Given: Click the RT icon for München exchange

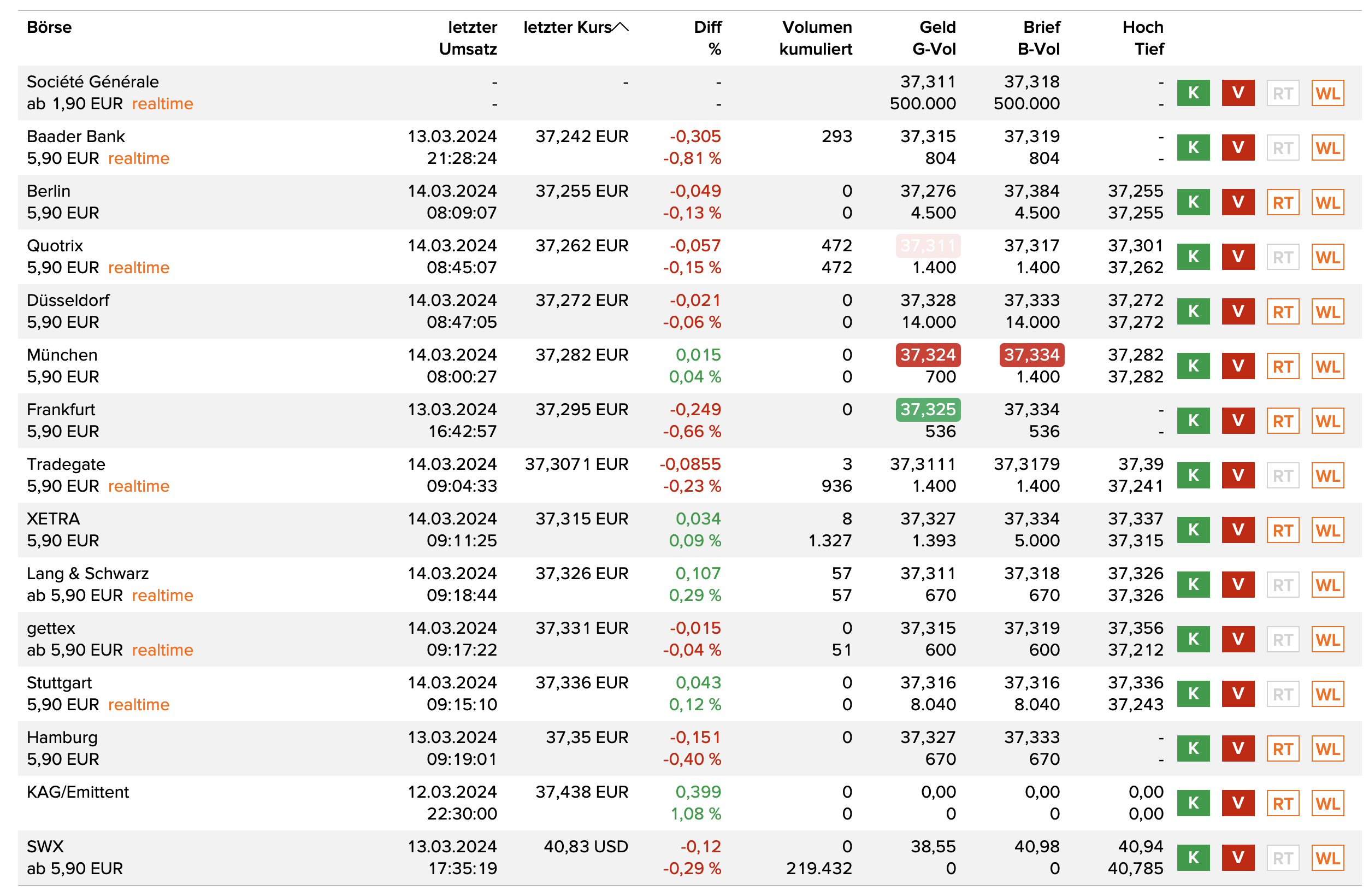Looking at the screenshot, I should [x=1283, y=367].
